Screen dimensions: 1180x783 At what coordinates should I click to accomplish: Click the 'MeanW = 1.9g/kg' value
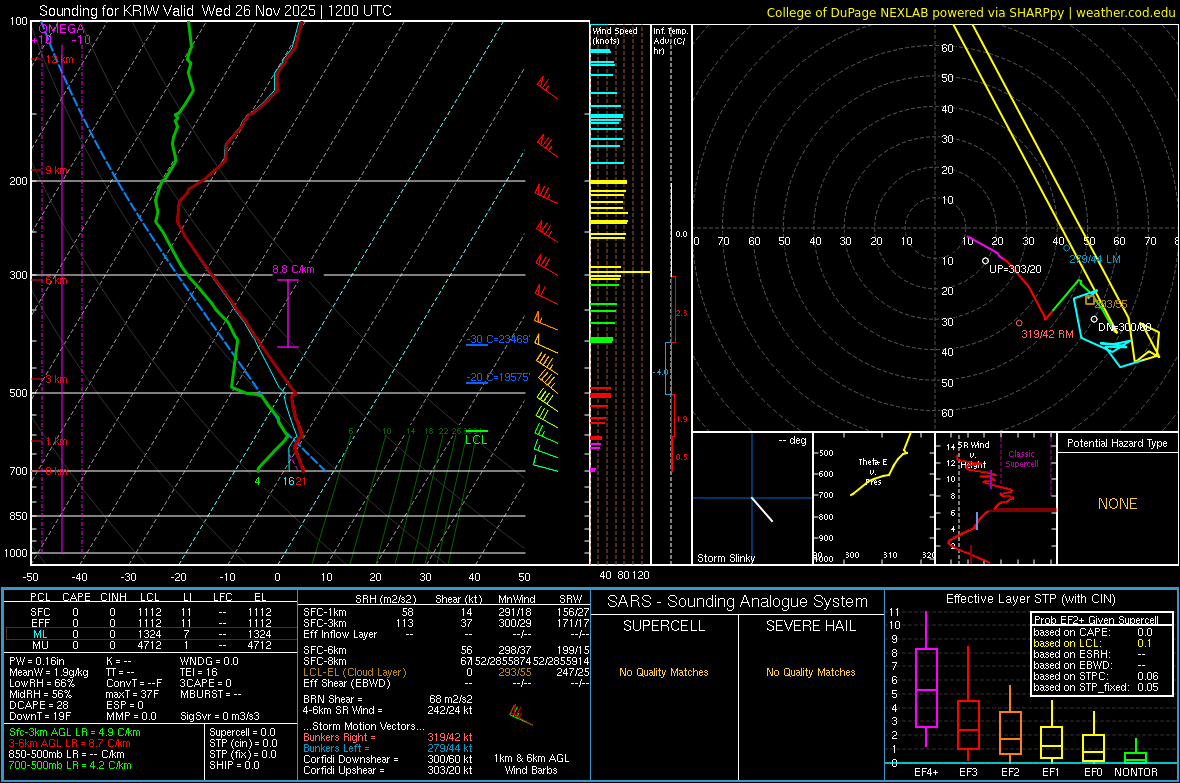click(x=48, y=672)
